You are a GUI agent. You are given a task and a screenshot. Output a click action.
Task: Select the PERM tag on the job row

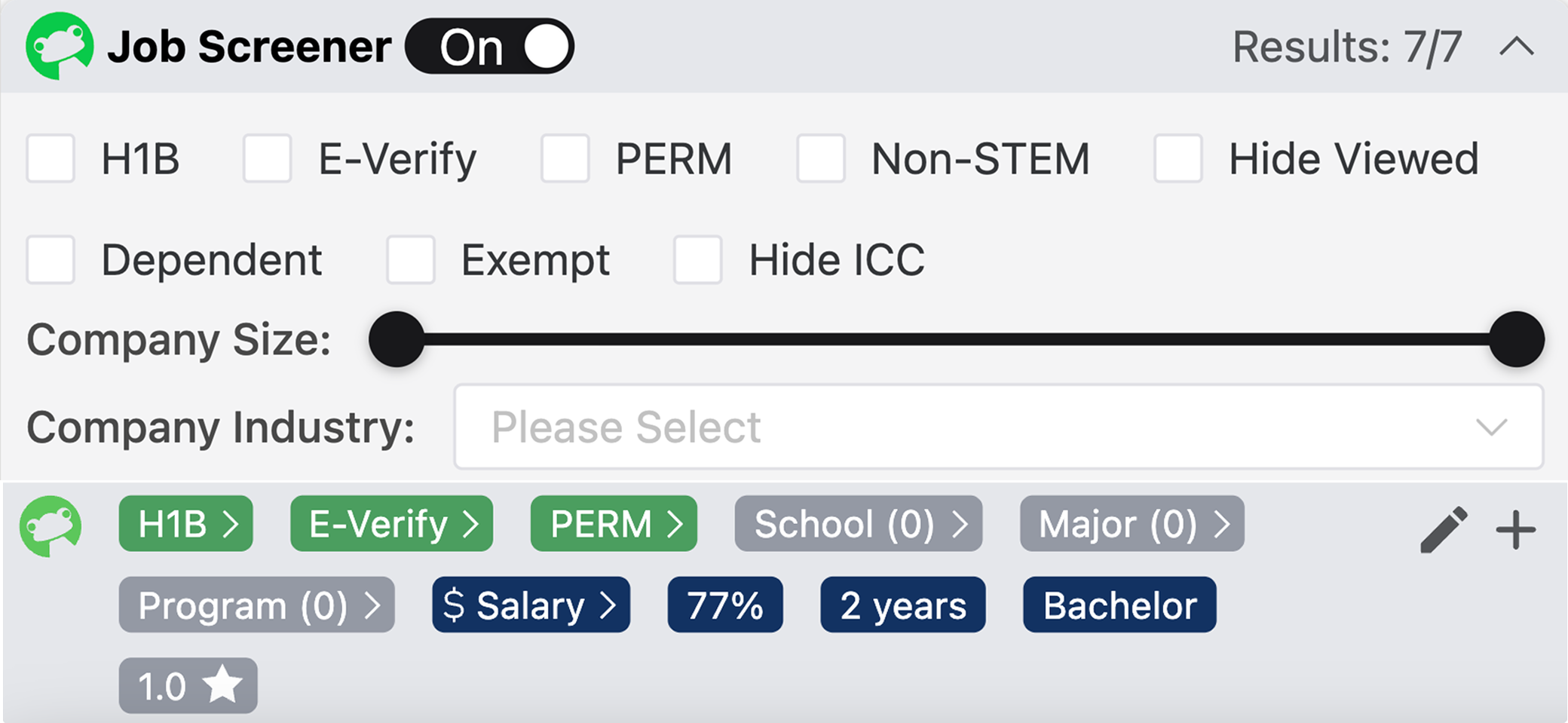pos(613,524)
